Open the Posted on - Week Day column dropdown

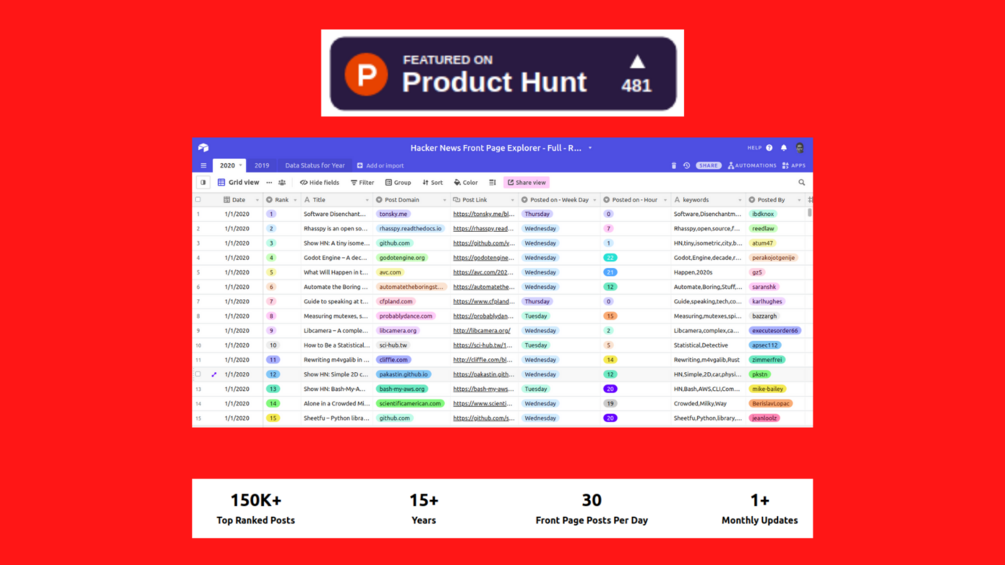(x=595, y=201)
